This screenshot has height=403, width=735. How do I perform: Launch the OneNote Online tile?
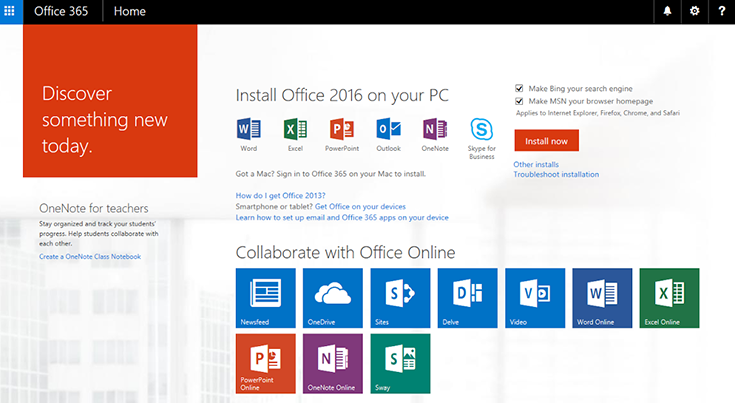click(x=333, y=364)
